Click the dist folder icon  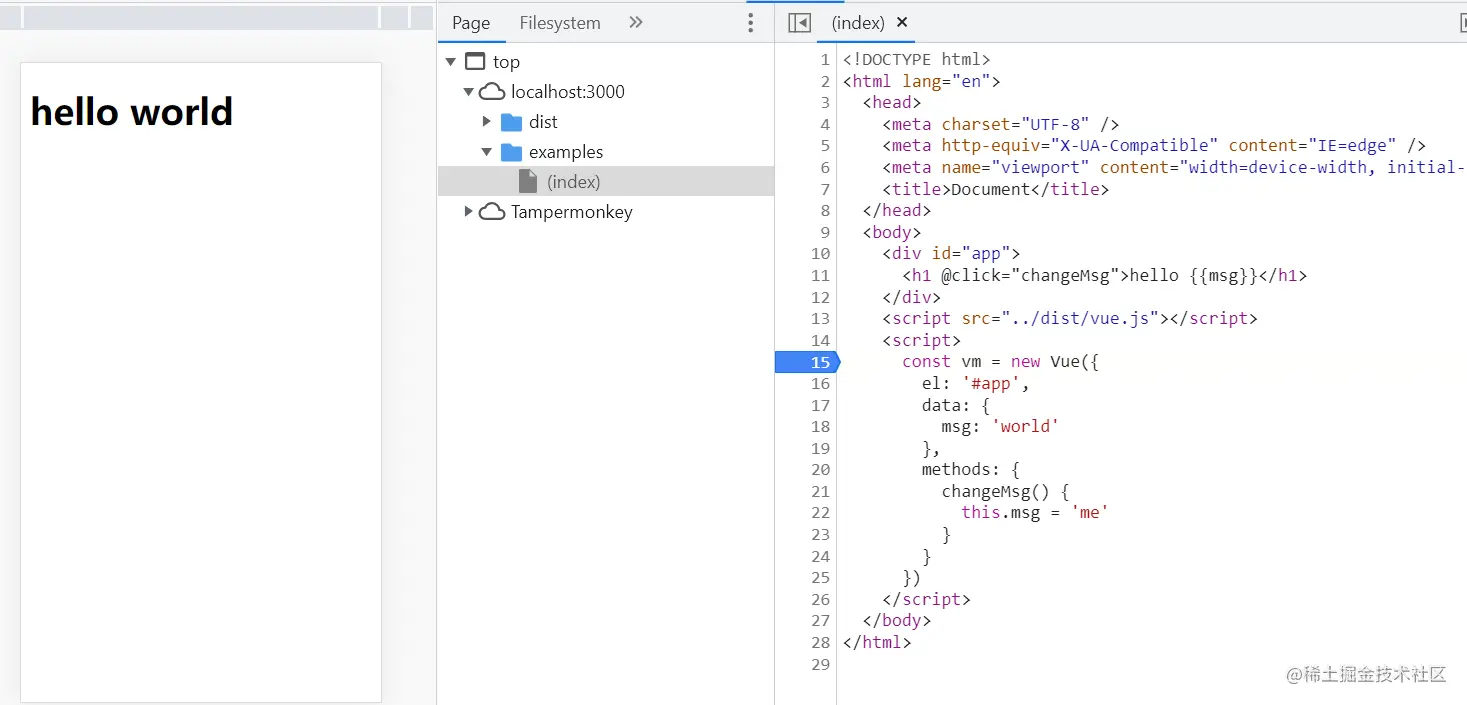(512, 122)
